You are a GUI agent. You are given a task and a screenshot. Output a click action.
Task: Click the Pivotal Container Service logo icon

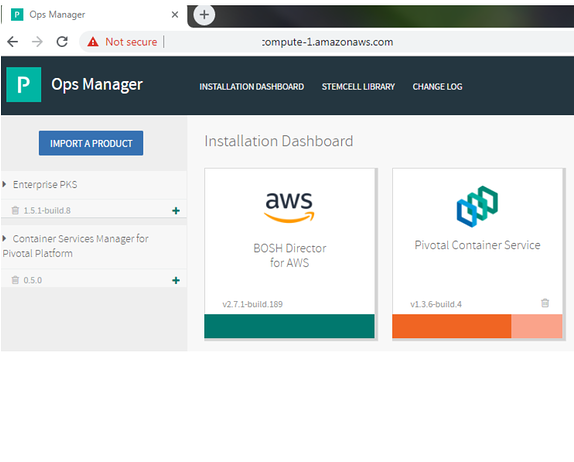477,206
